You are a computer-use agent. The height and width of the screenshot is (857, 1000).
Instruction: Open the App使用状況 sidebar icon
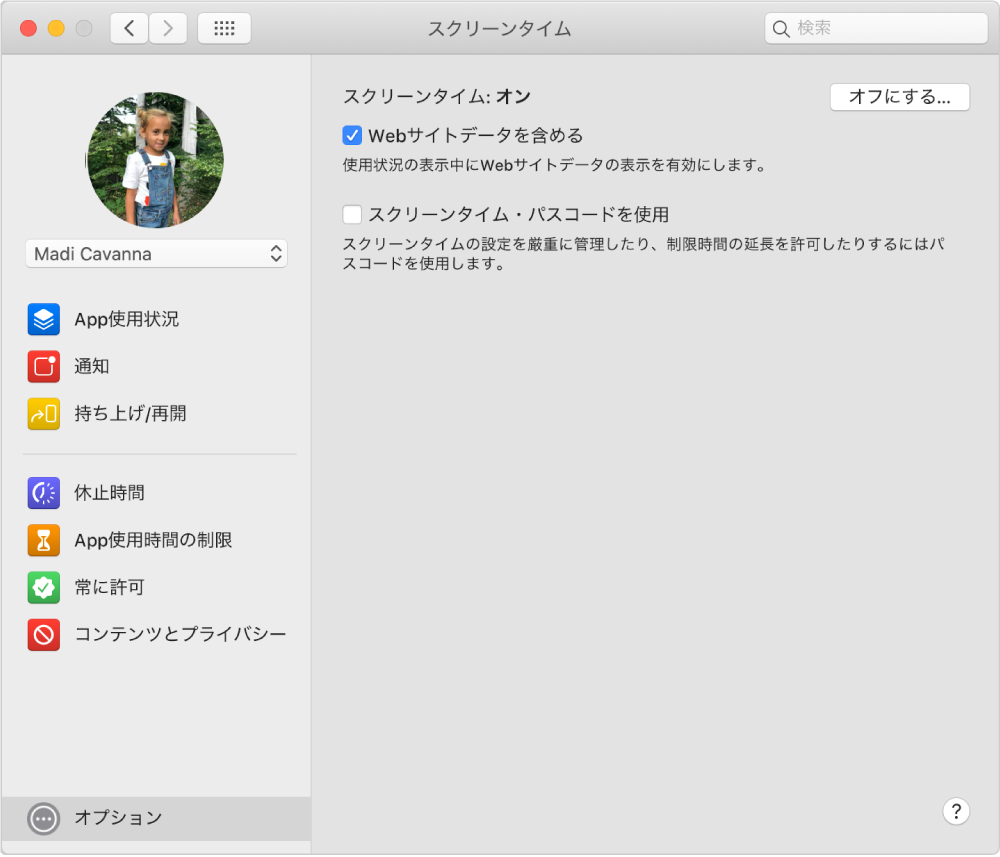43,319
